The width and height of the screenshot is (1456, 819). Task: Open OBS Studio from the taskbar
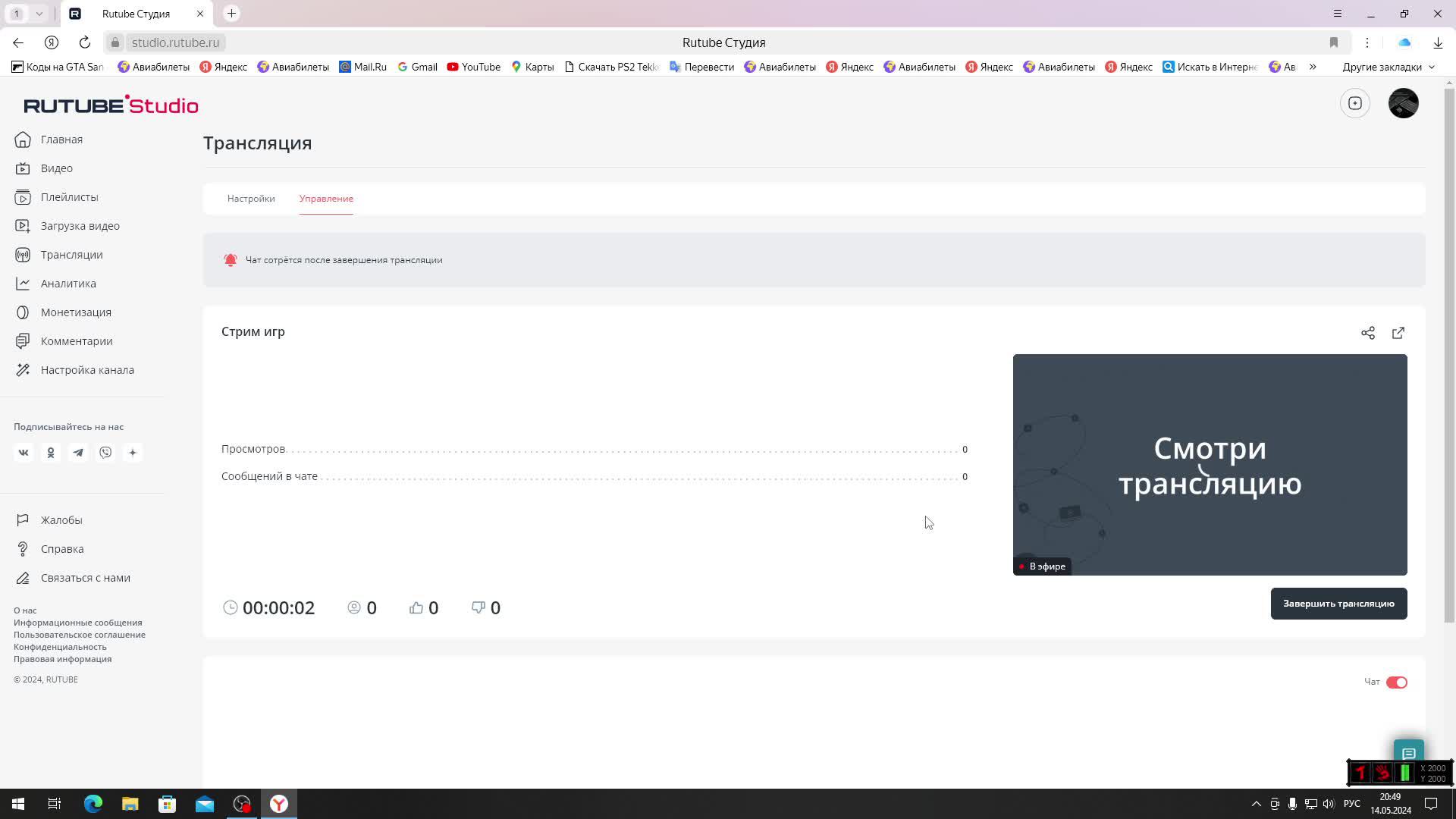coord(242,804)
